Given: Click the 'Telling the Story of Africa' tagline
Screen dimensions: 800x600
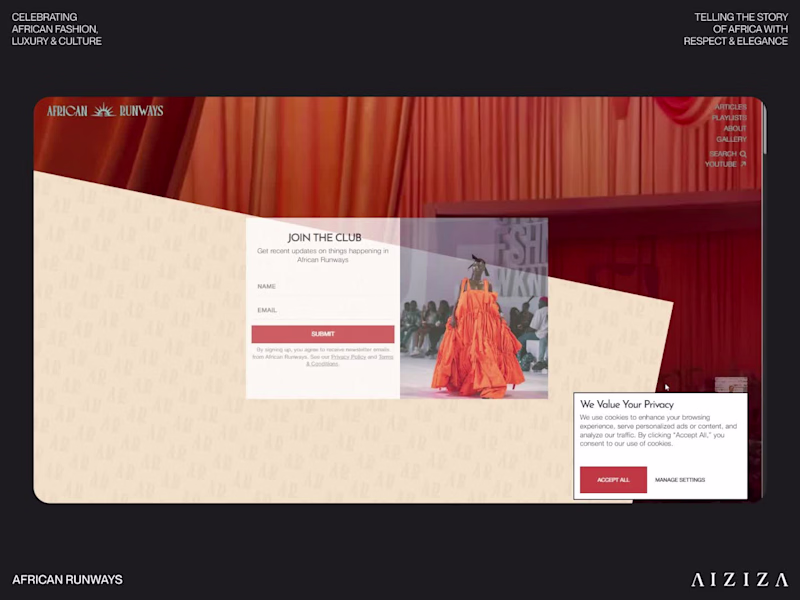Looking at the screenshot, I should (x=736, y=29).
